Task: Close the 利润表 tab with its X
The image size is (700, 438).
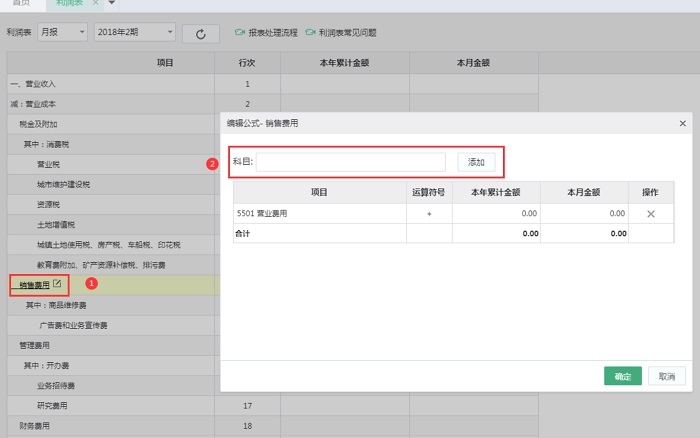Action: (x=96, y=4)
